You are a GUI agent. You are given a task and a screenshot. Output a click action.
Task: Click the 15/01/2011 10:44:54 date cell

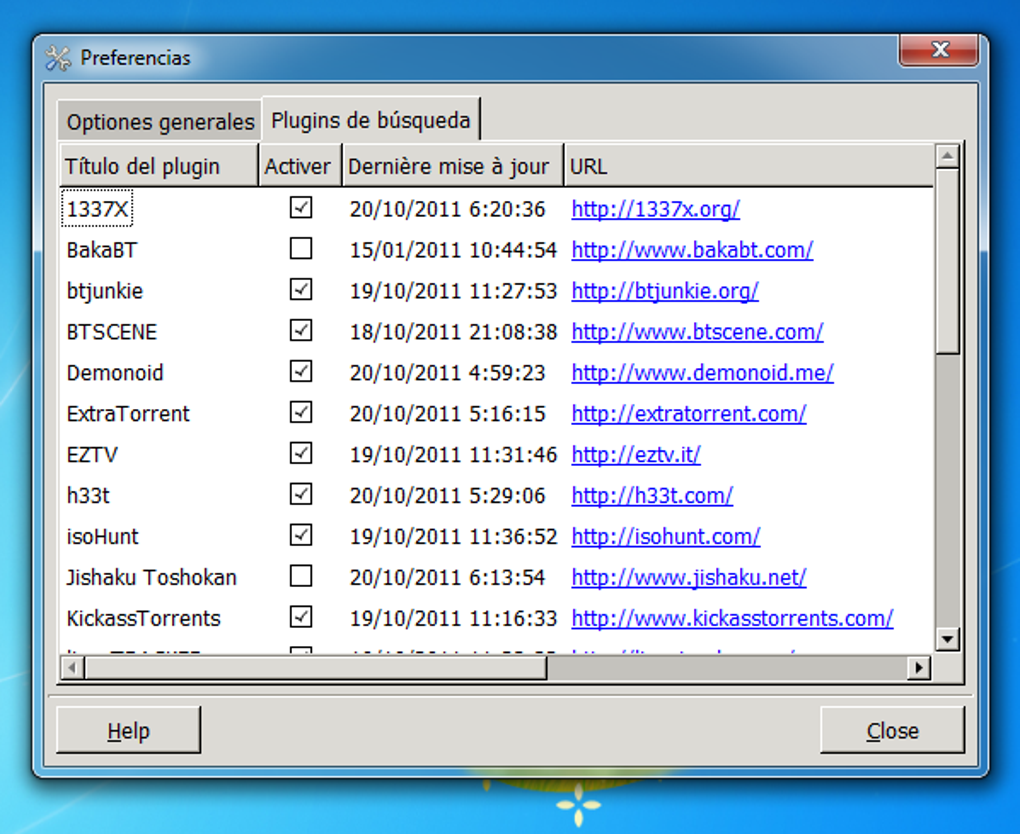(453, 250)
